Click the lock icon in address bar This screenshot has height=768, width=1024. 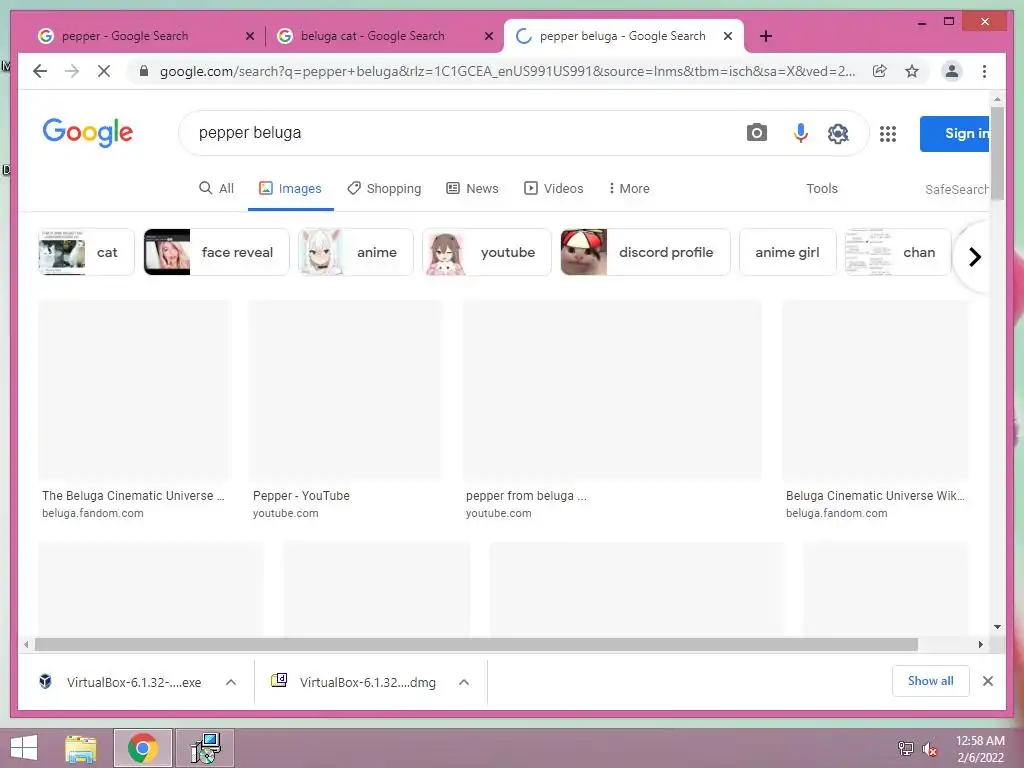(x=144, y=71)
